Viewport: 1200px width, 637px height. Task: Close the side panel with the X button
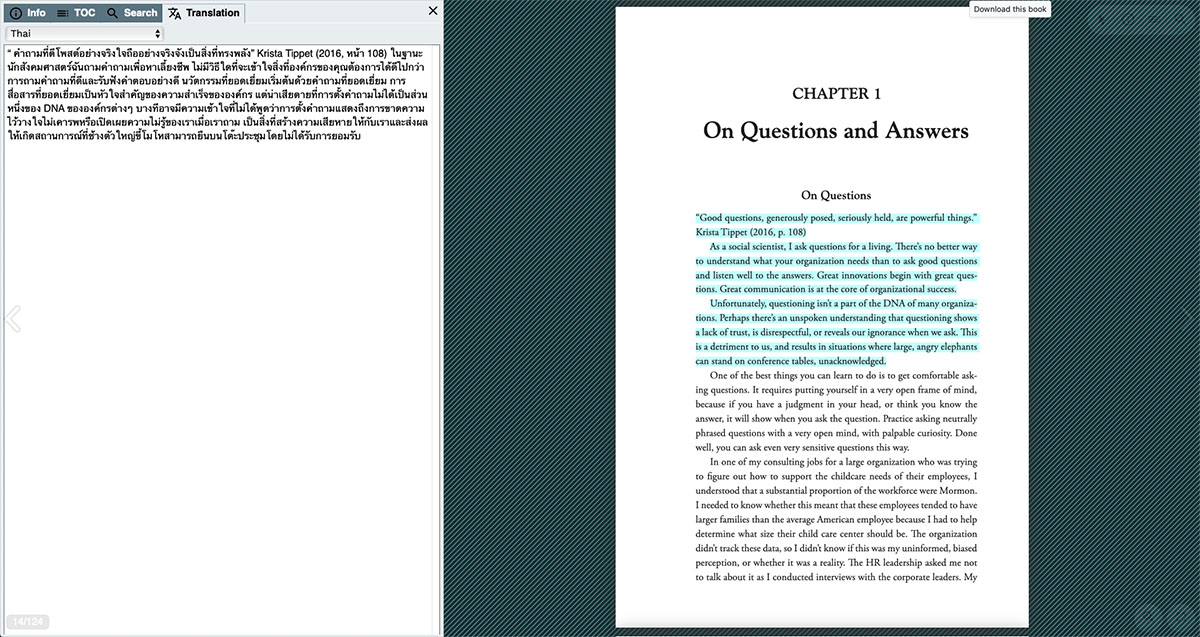pos(433,11)
